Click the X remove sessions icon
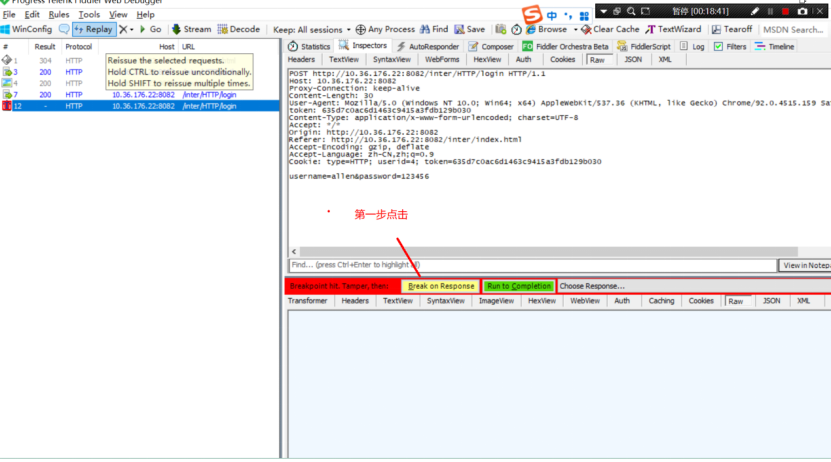831x462 pixels. tap(123, 30)
